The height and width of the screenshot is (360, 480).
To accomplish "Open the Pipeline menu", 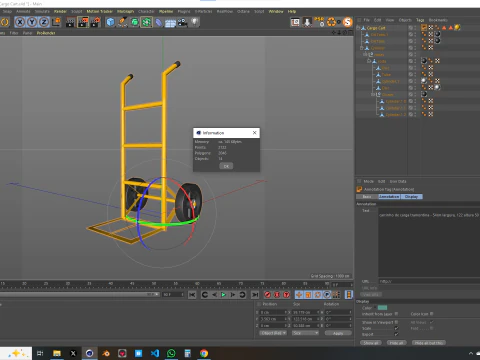I will pos(166,11).
